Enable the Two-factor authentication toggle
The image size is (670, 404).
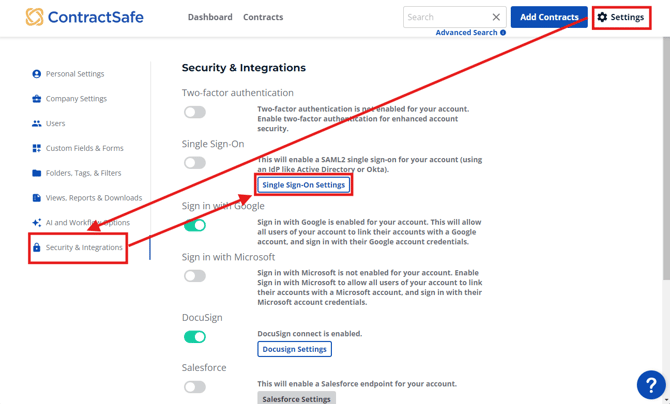point(195,113)
